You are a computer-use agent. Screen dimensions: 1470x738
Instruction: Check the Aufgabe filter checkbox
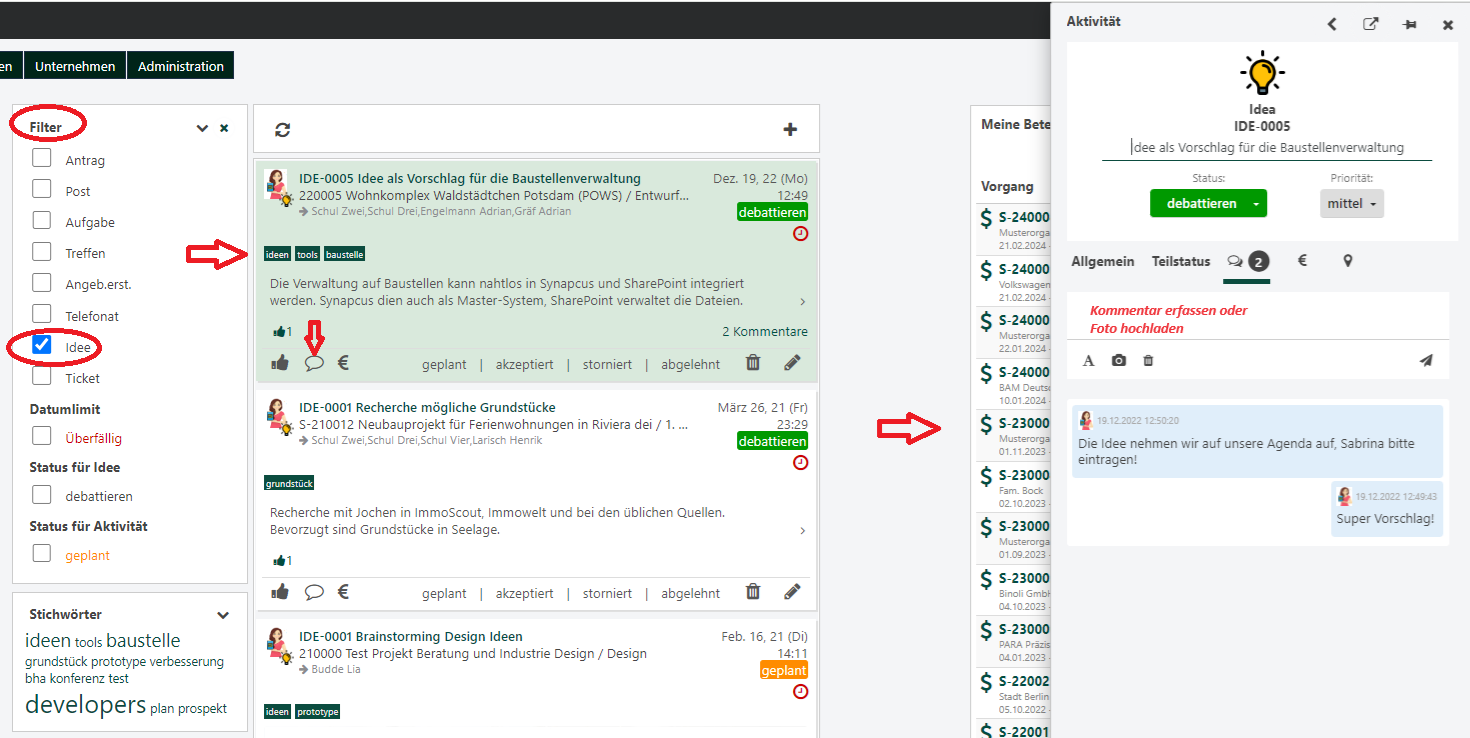click(42, 221)
